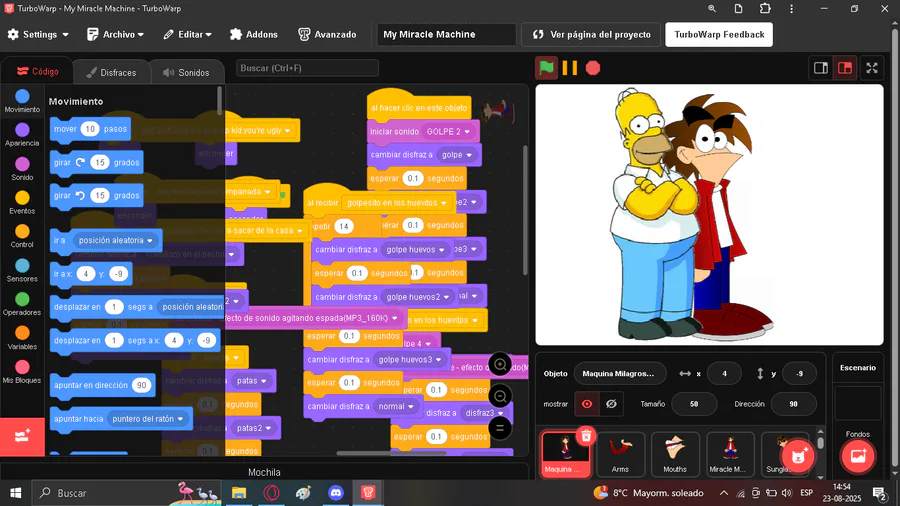
Task: Click the mover 10 pasos block
Action: 90,129
